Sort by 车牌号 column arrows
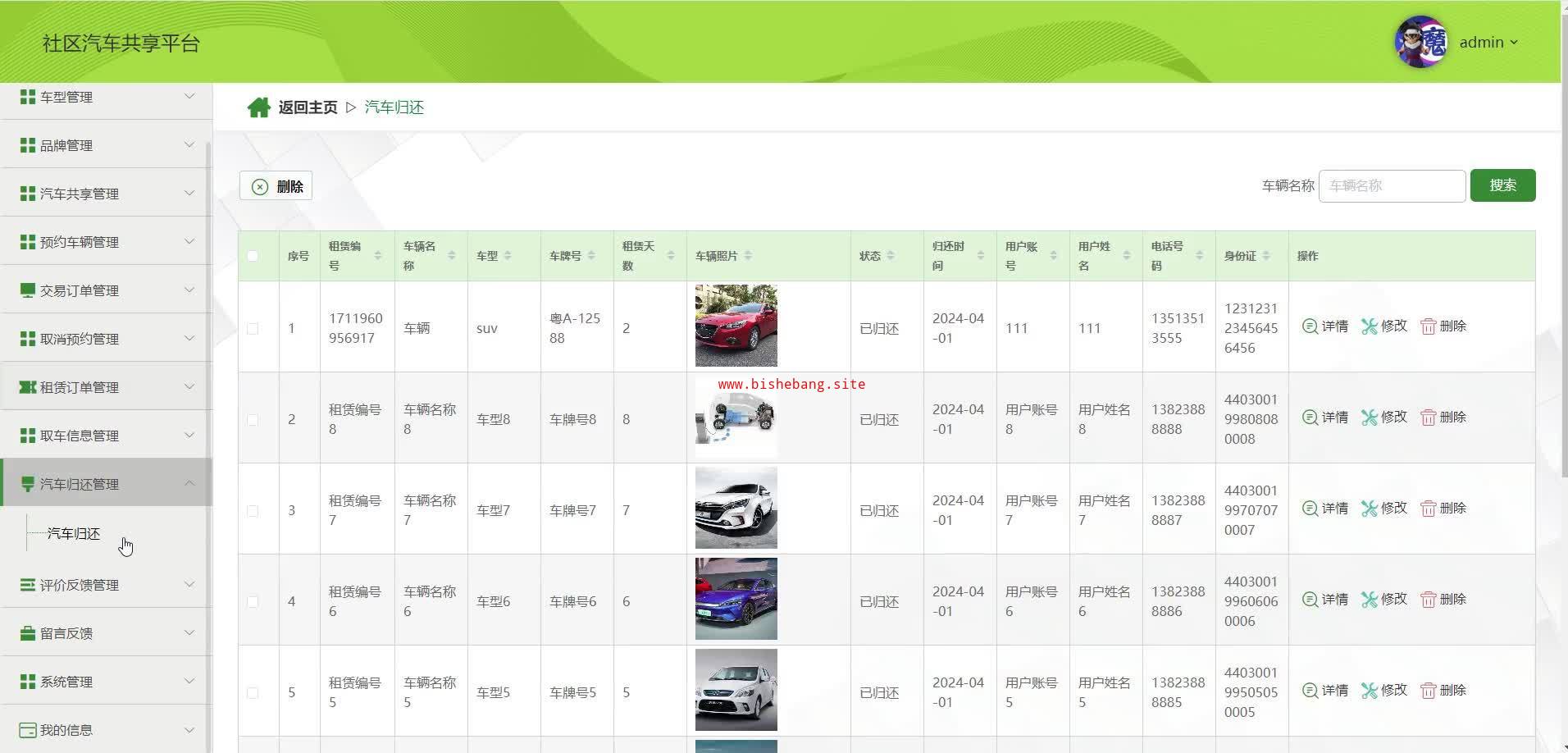The width and height of the screenshot is (1568, 753). (x=591, y=256)
